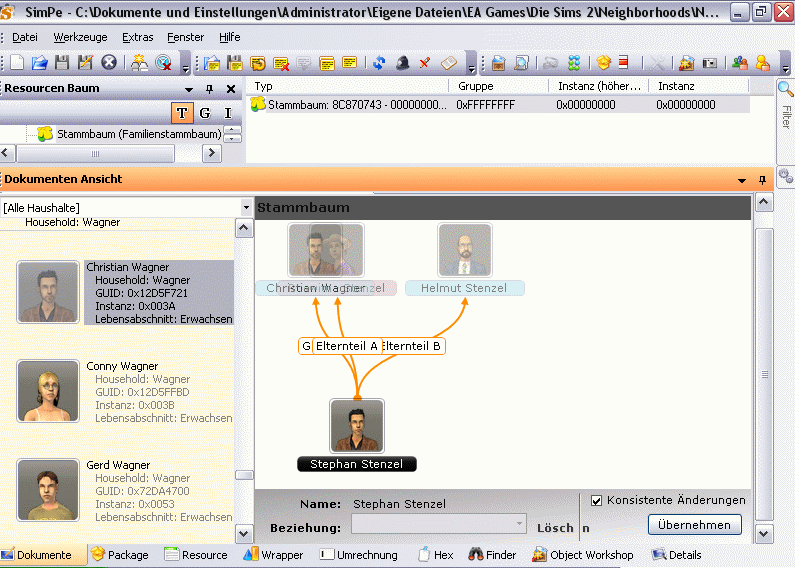Click the black X close-package toolbar icon
This screenshot has width=795, height=568.
click(x=108, y=63)
